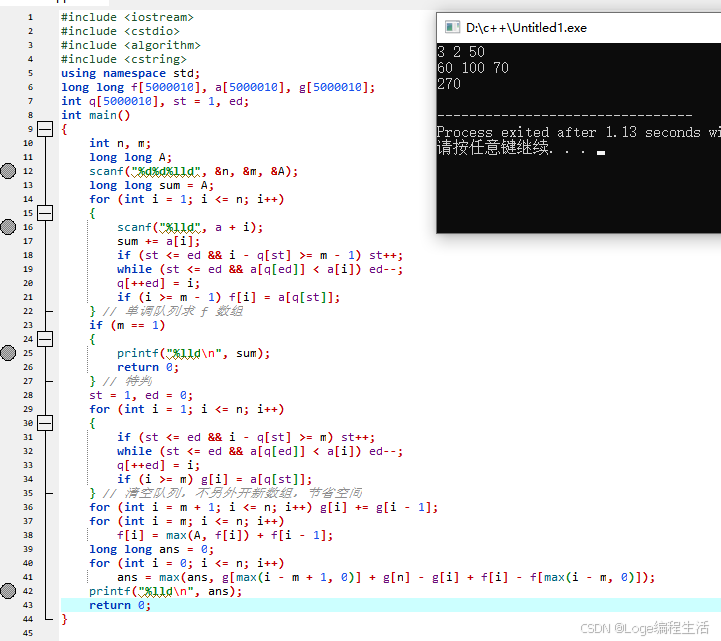Click the console title 'D:\c++\Untitled1.exe'
The width and height of the screenshot is (721, 641).
[526, 28]
